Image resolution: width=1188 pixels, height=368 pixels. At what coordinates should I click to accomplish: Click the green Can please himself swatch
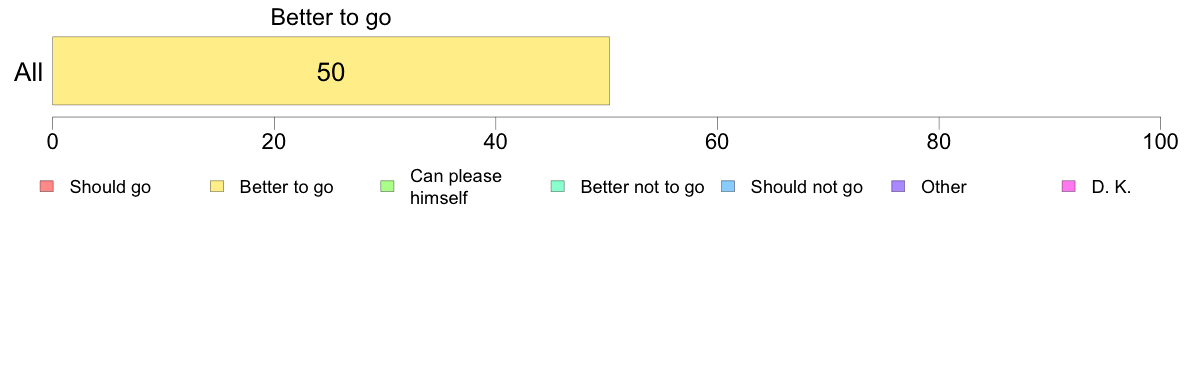387,186
